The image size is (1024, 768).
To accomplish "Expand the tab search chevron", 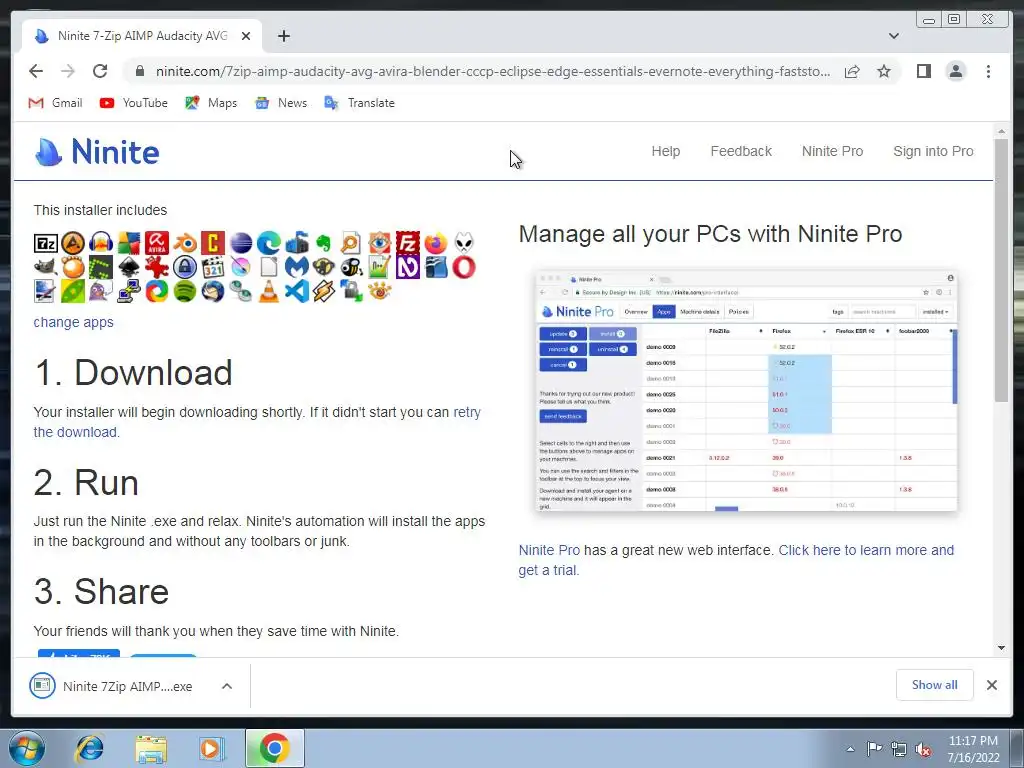I will [x=893, y=36].
